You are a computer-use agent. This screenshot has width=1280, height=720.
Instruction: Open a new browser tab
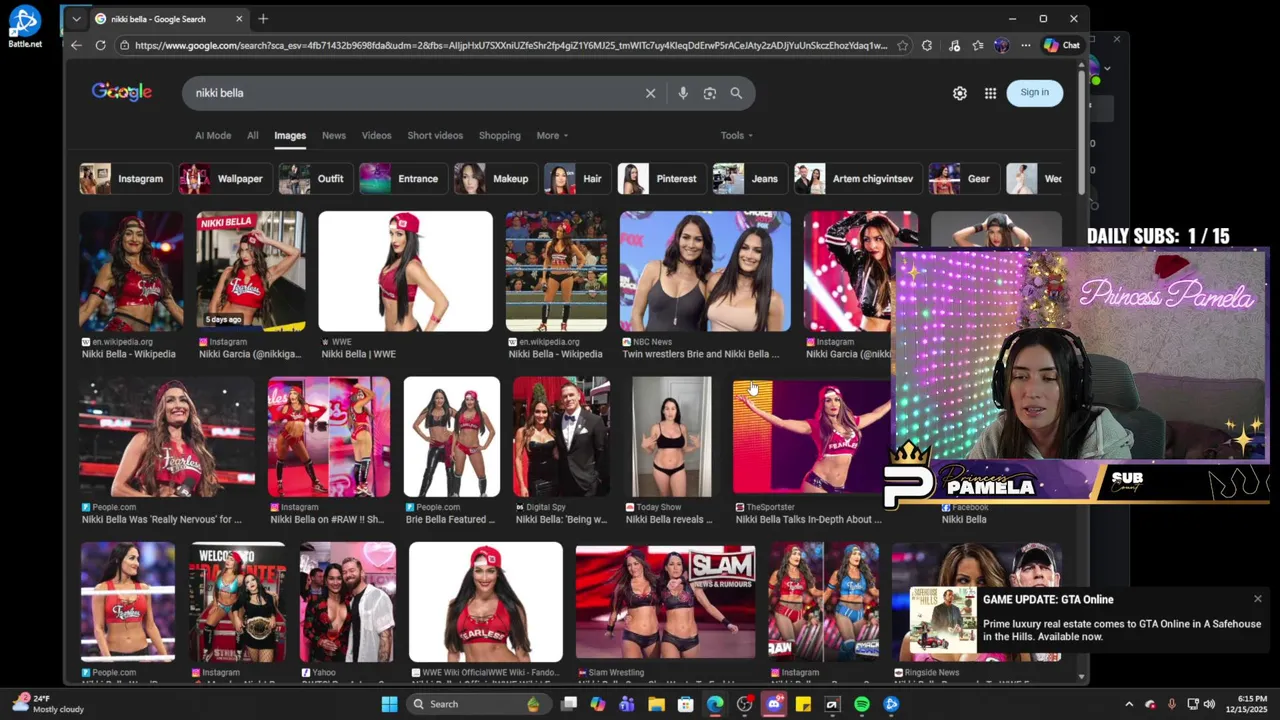(263, 19)
